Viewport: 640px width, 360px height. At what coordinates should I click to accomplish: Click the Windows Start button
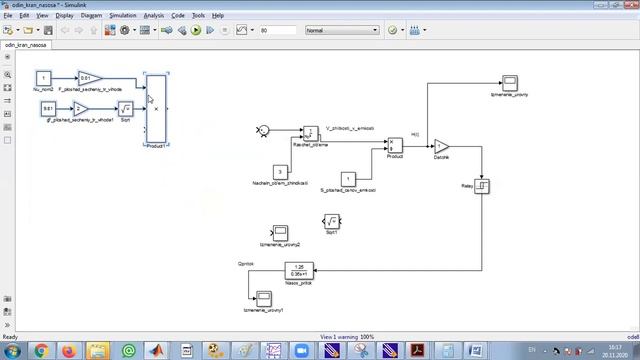[12, 351]
